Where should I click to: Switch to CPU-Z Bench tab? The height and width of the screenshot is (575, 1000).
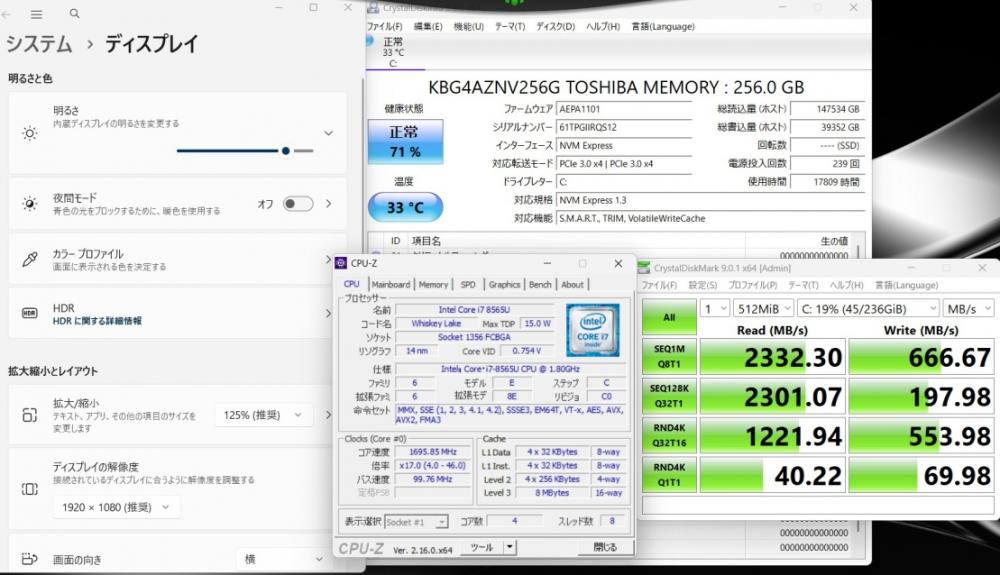(x=540, y=284)
